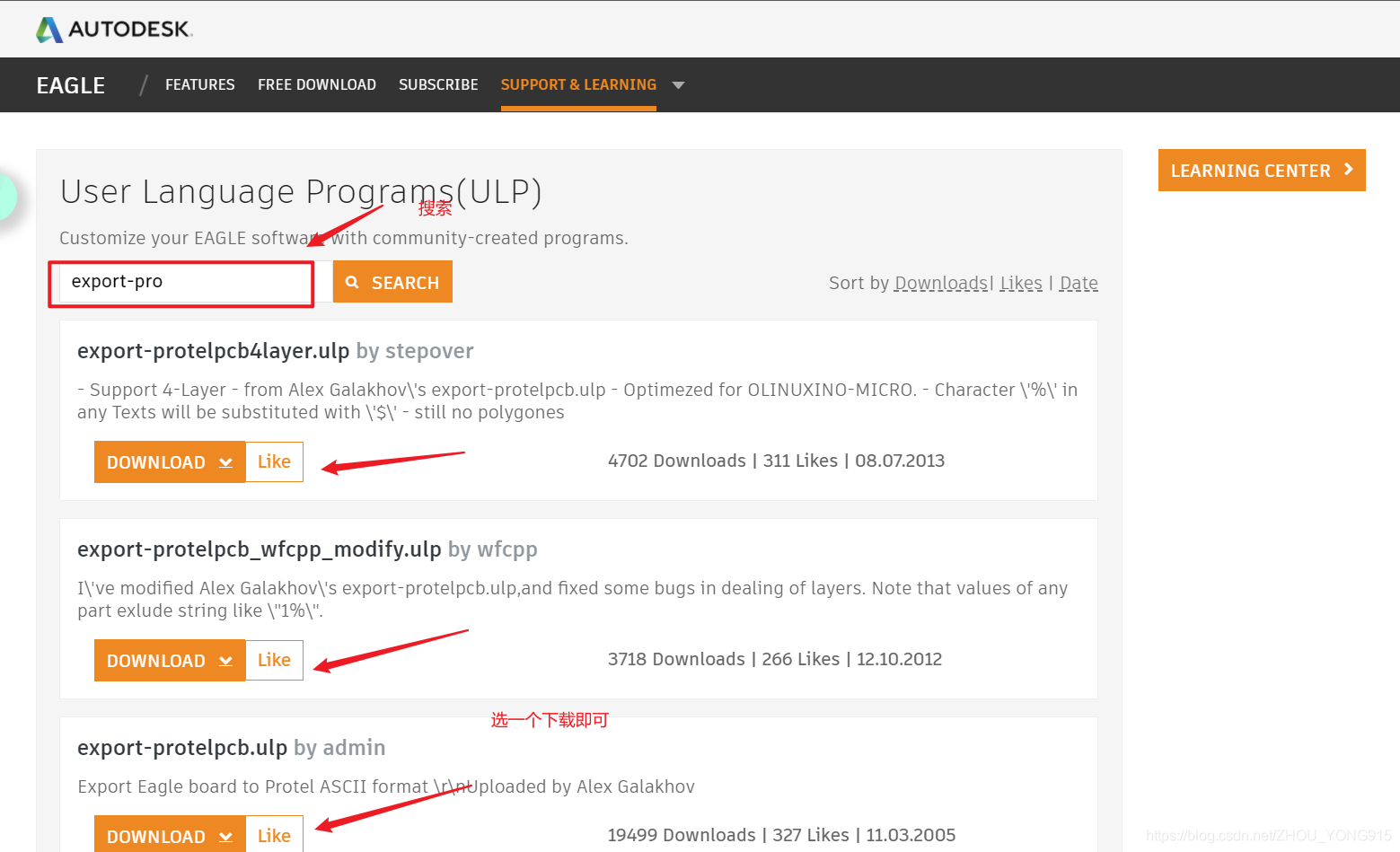This screenshot has height=852, width=1400.
Task: Click the Autodesk logo
Action: click(x=114, y=30)
